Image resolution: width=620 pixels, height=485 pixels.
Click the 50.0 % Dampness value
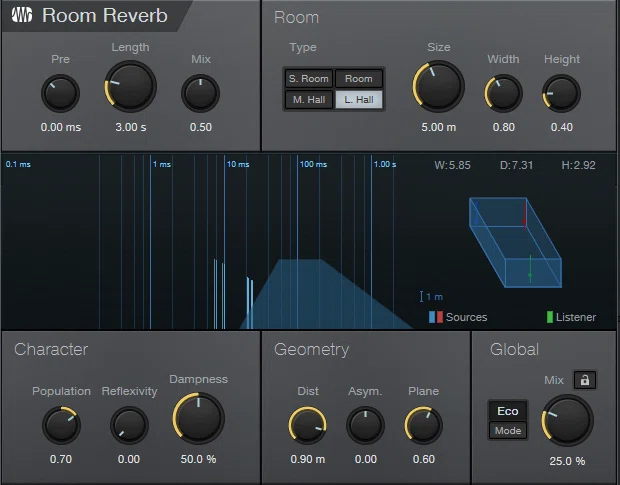(198, 459)
